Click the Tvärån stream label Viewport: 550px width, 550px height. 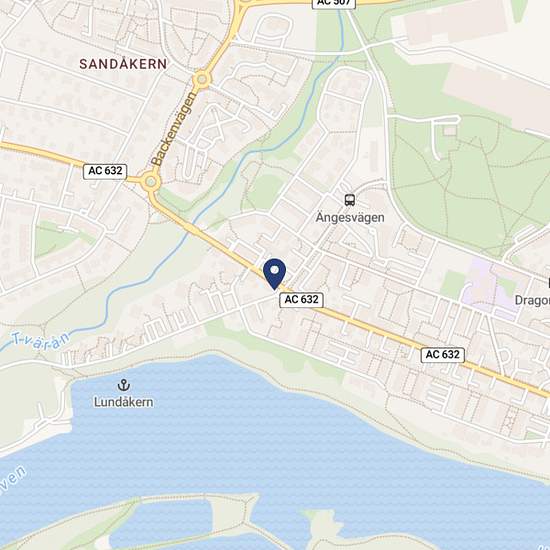click(41, 341)
